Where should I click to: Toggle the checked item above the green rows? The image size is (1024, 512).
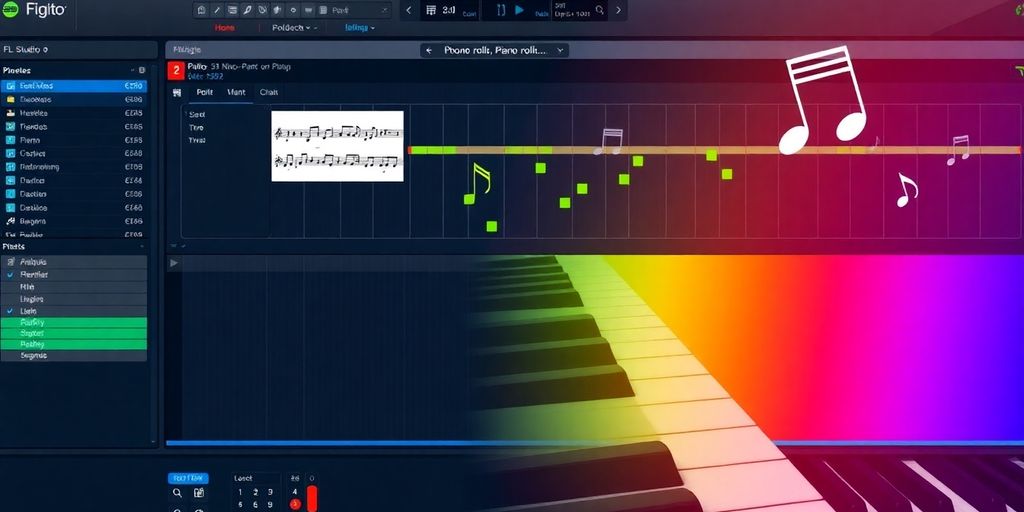coord(10,311)
